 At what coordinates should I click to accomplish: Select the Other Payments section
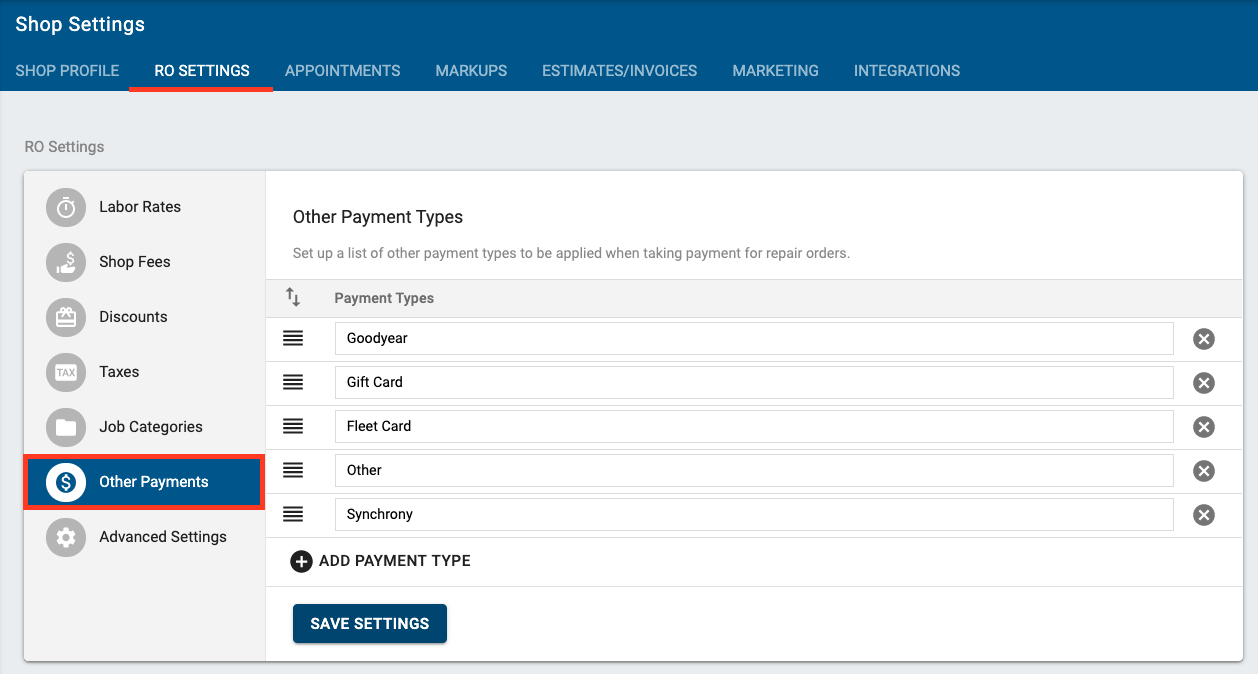coord(144,482)
